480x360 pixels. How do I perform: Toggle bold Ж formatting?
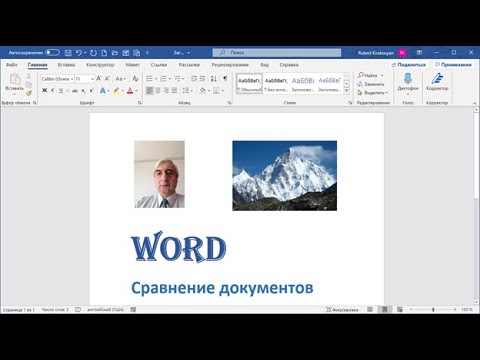44,90
